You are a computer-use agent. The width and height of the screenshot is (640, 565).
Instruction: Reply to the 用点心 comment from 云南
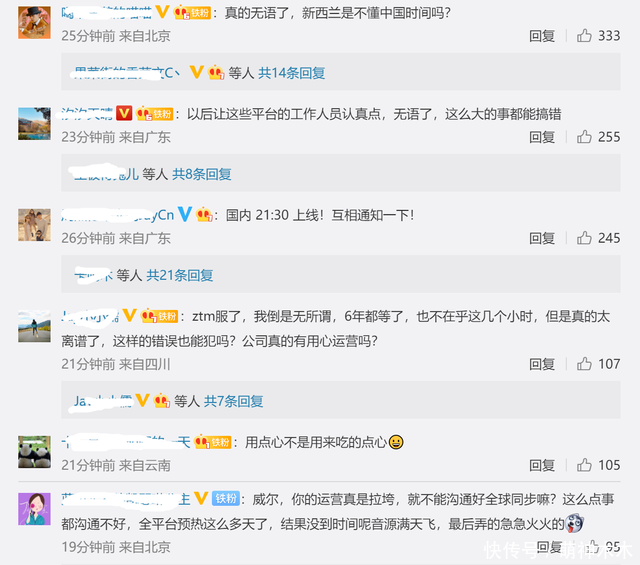(x=542, y=465)
